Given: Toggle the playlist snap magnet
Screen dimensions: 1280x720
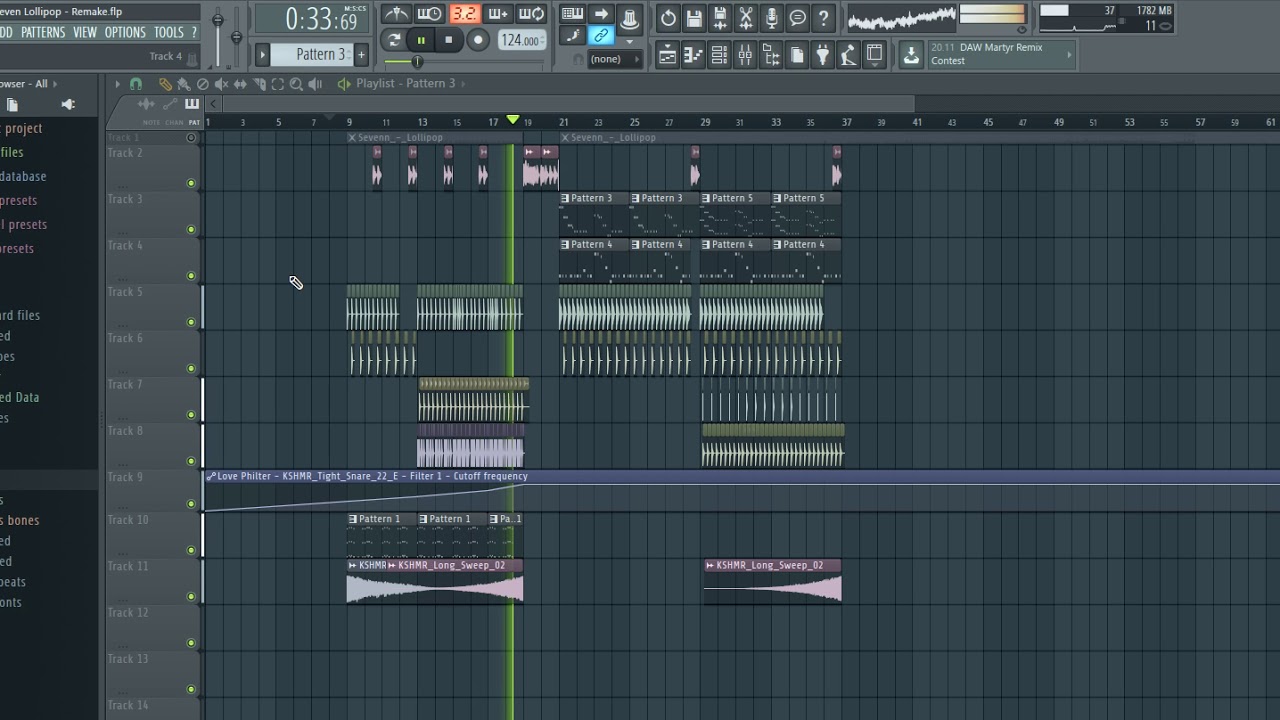Looking at the screenshot, I should tap(136, 84).
